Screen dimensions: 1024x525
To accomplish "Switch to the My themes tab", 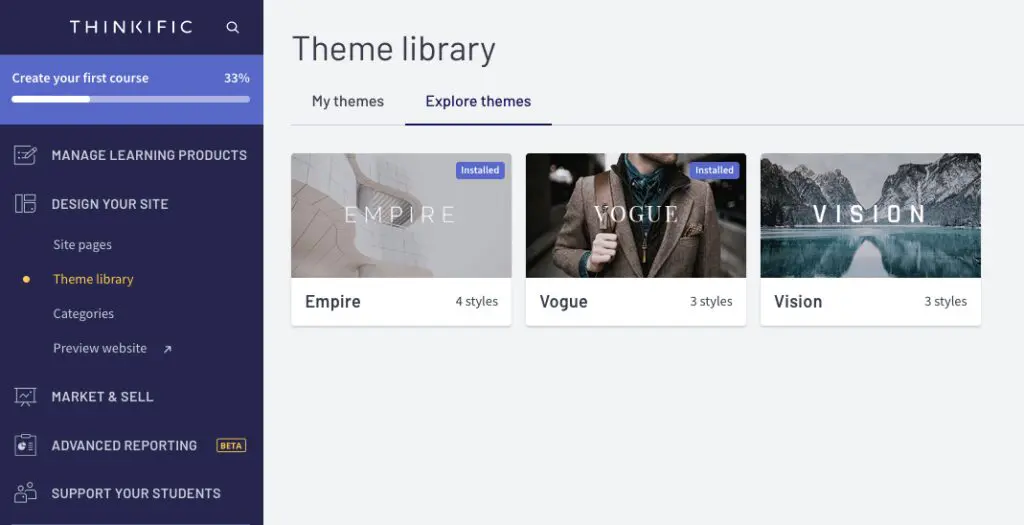I will pyautogui.click(x=348, y=102).
